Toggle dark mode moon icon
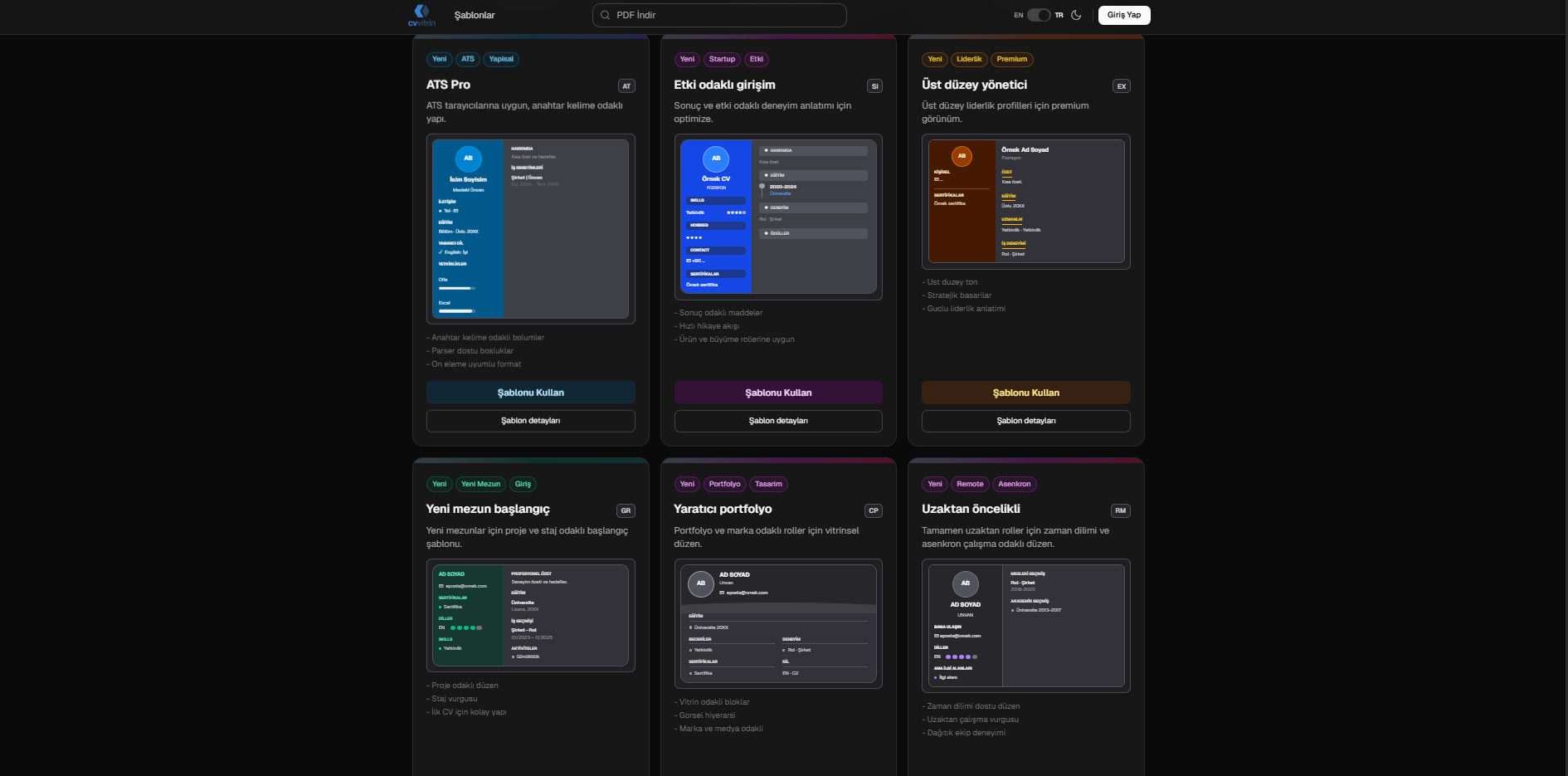 point(1076,15)
